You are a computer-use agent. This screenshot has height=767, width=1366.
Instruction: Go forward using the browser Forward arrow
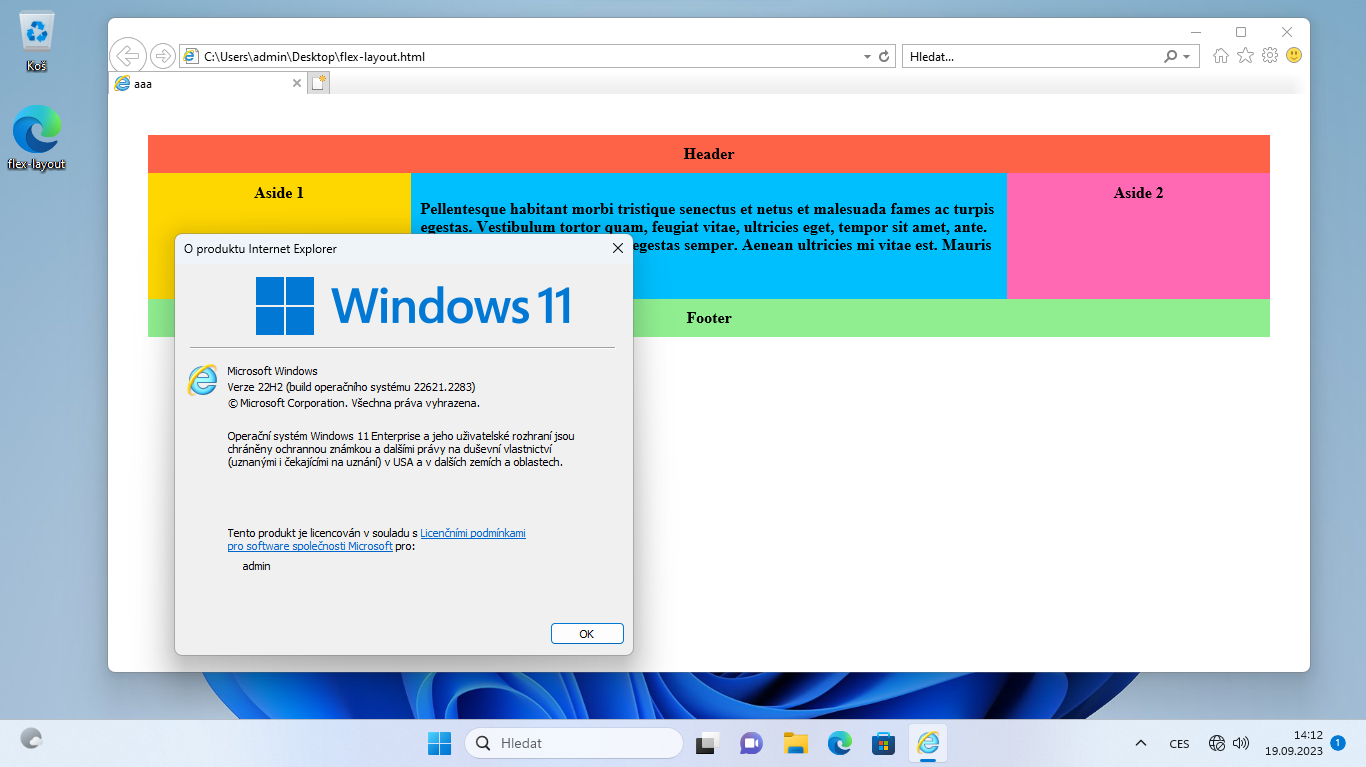pyautogui.click(x=162, y=55)
